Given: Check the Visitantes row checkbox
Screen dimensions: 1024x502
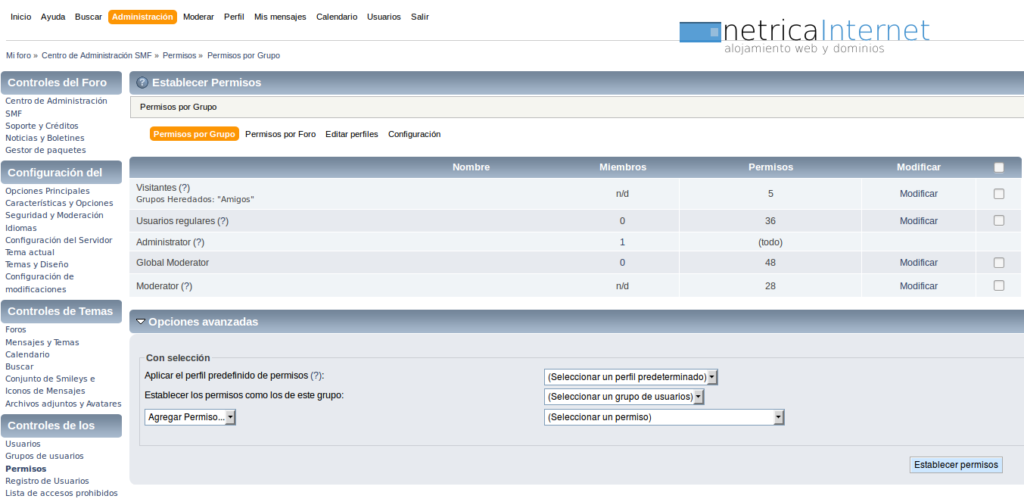Looking at the screenshot, I should 998,193.
